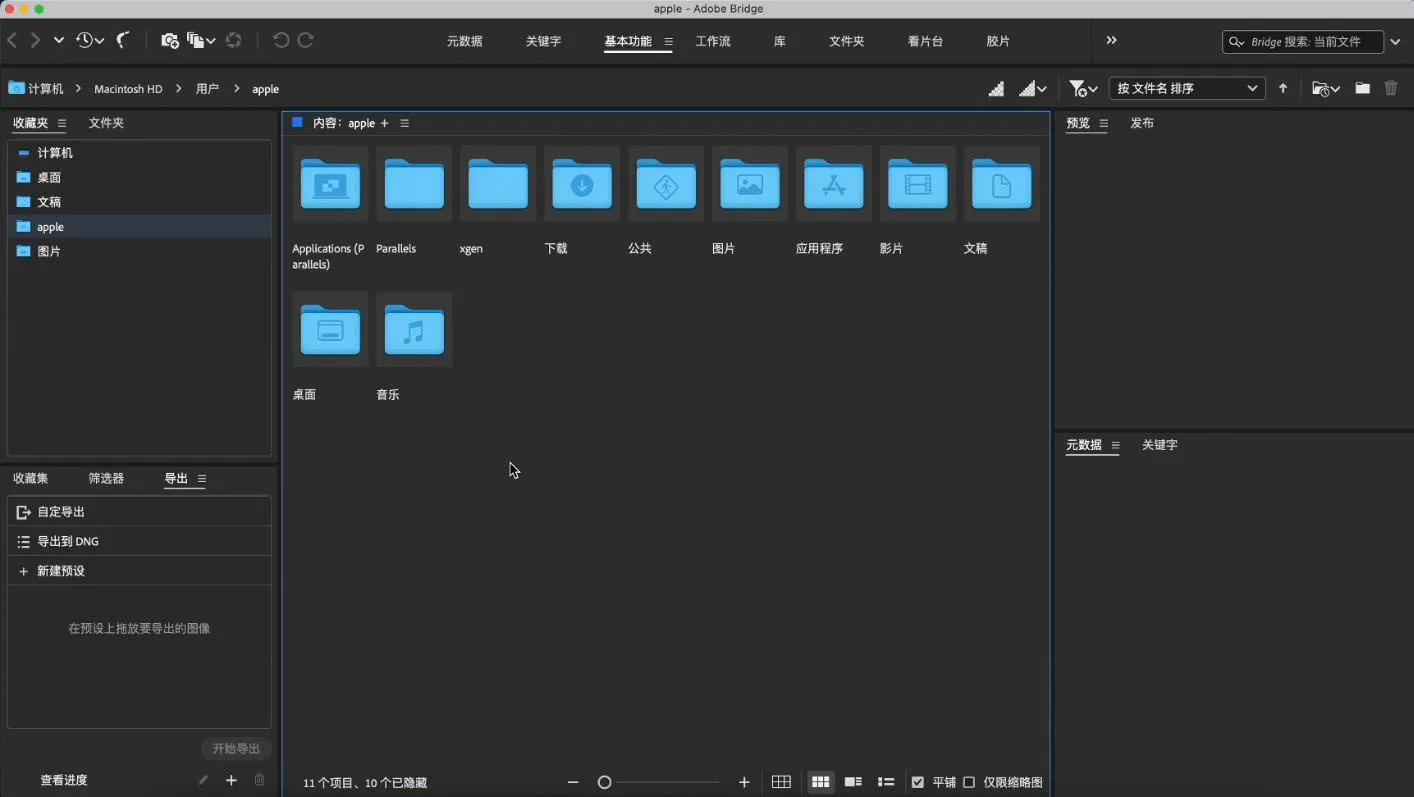Viewport: 1414px width, 797px height.
Task: Switch to list view in bottom bar
Action: click(x=885, y=782)
